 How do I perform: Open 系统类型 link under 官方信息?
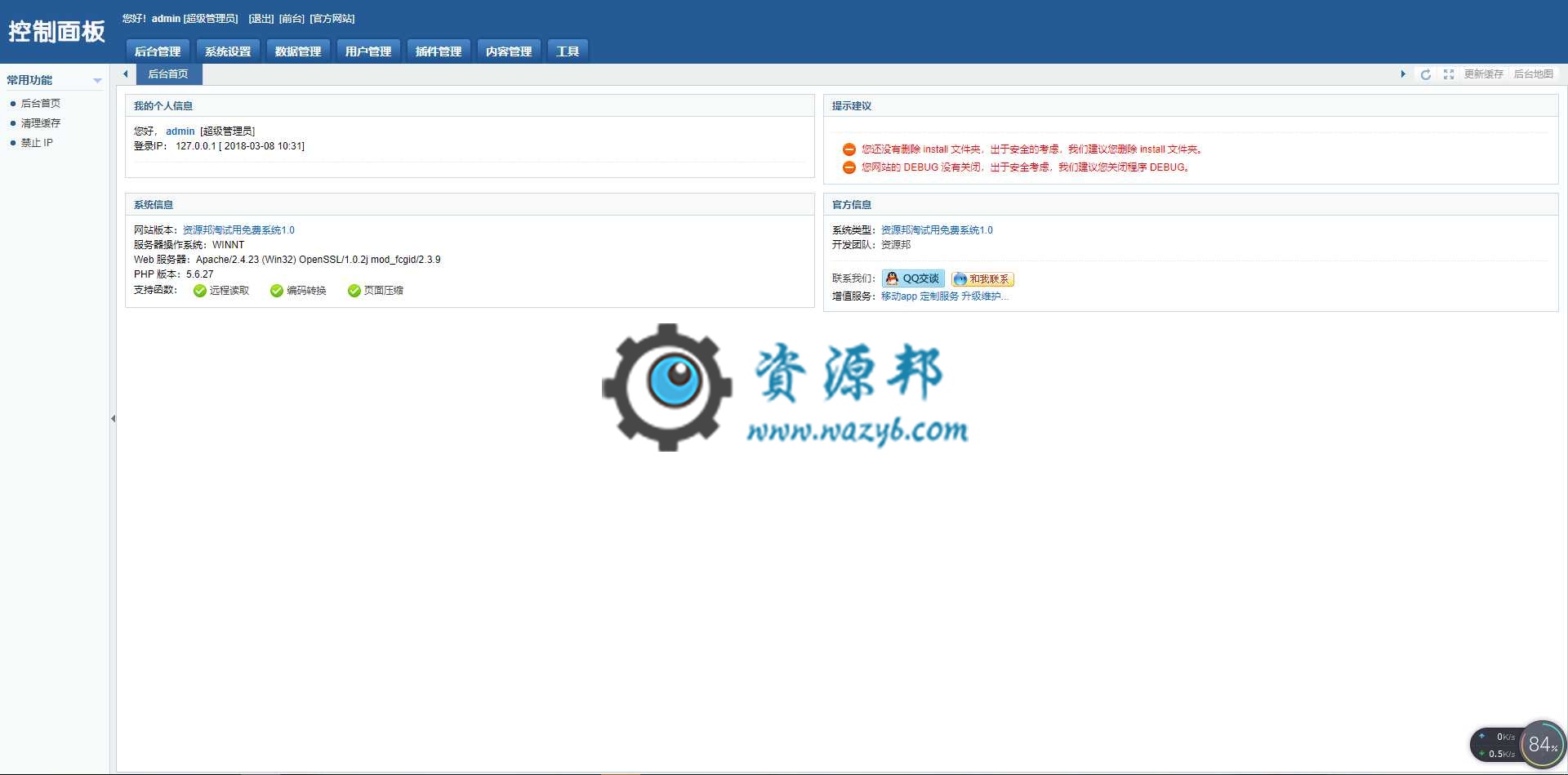pos(937,230)
